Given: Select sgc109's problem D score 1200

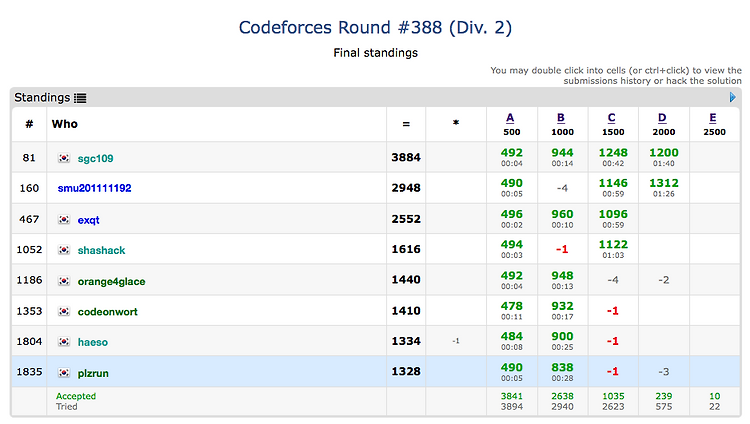Looking at the screenshot, I should pyautogui.click(x=664, y=153).
